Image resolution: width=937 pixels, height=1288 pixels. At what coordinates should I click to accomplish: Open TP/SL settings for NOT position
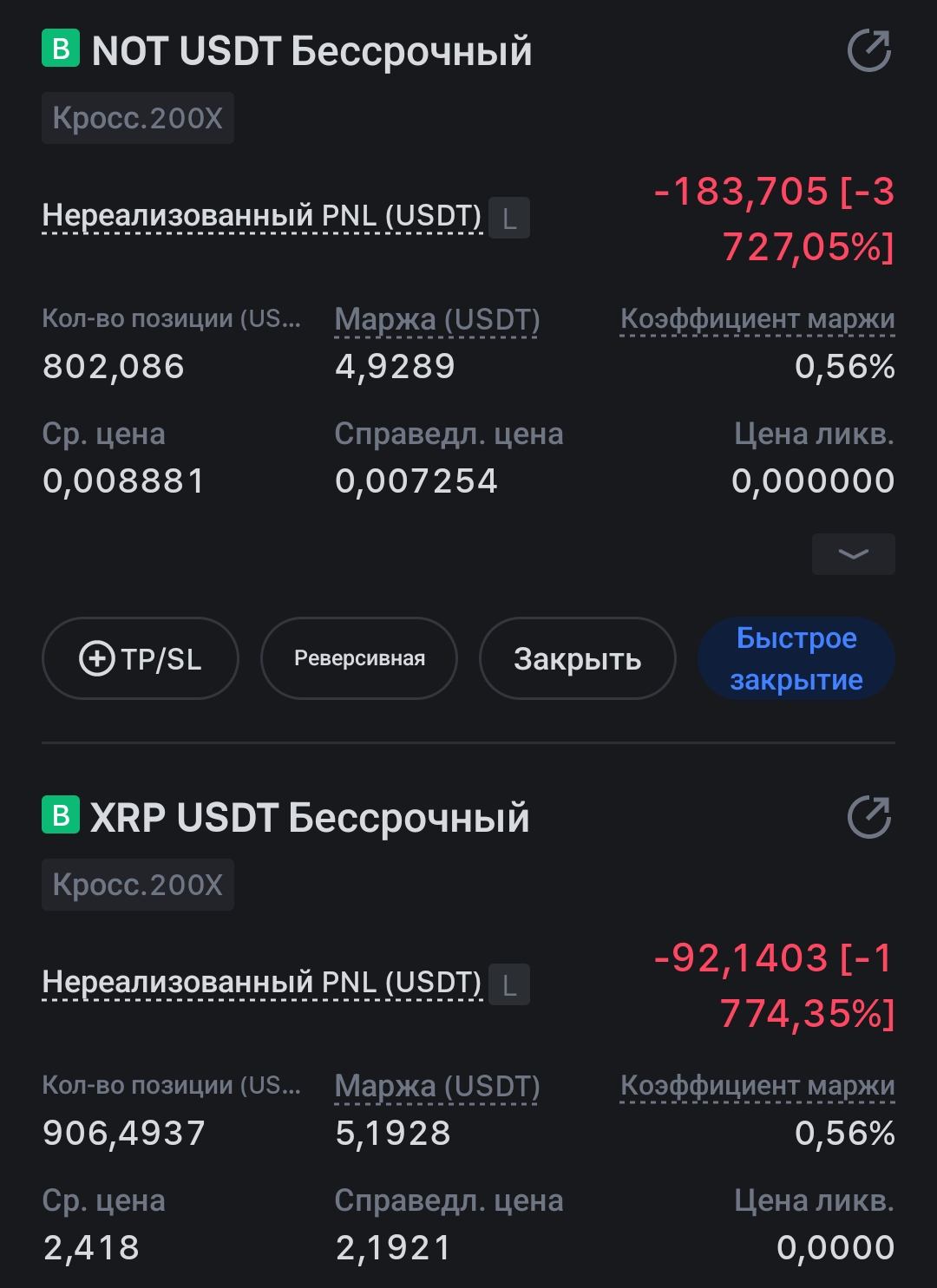click(140, 658)
